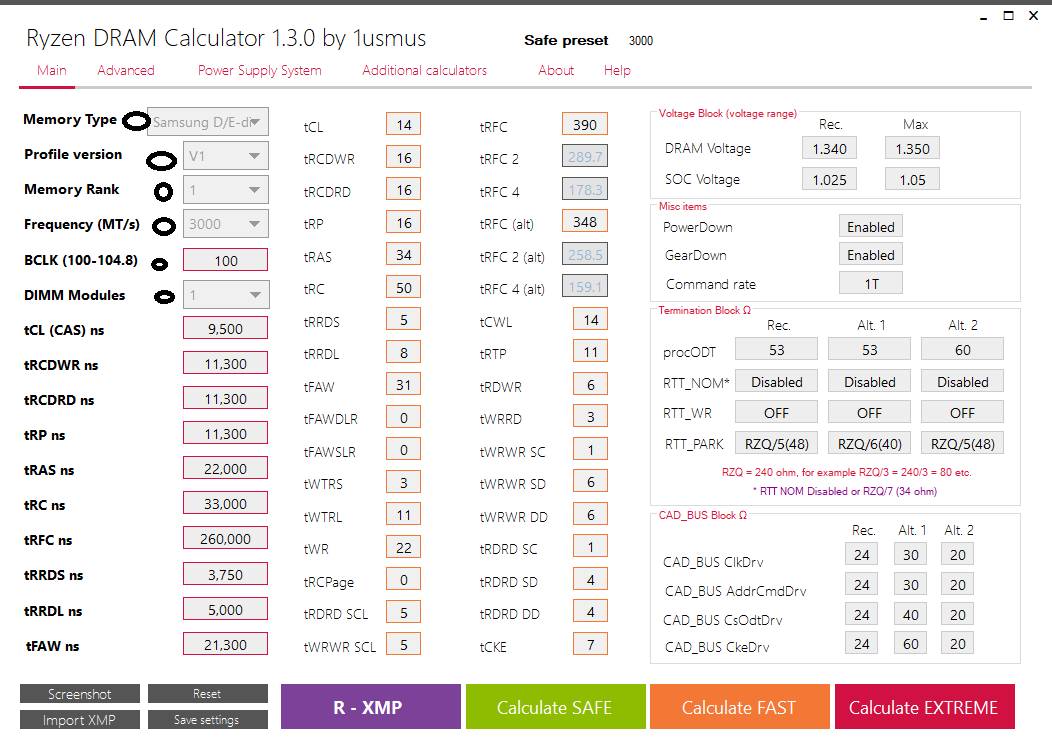The height and width of the screenshot is (753, 1052).
Task: Click the BCLK input field showing 100
Action: click(225, 260)
